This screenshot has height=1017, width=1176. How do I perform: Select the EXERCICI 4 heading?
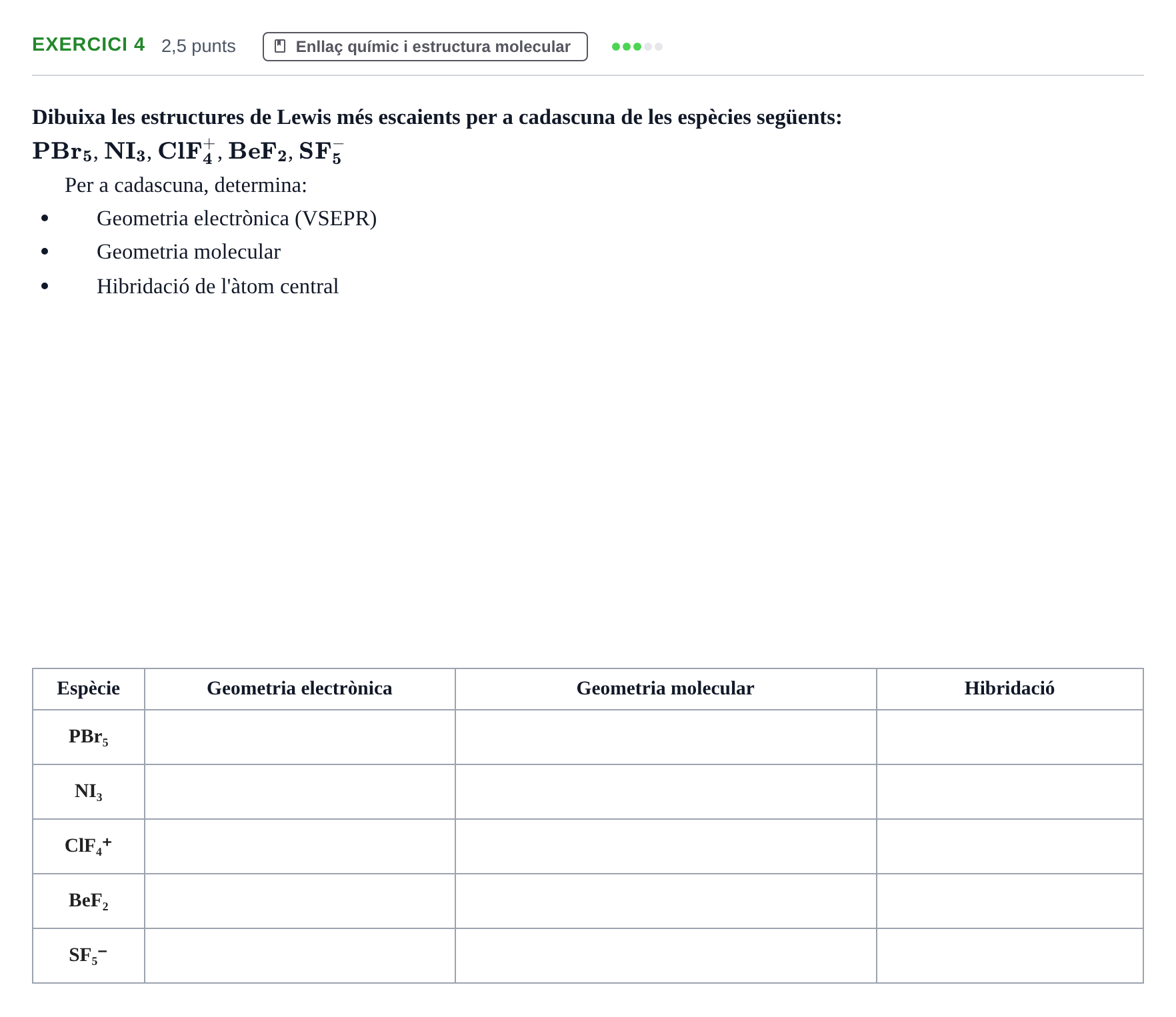coord(89,45)
